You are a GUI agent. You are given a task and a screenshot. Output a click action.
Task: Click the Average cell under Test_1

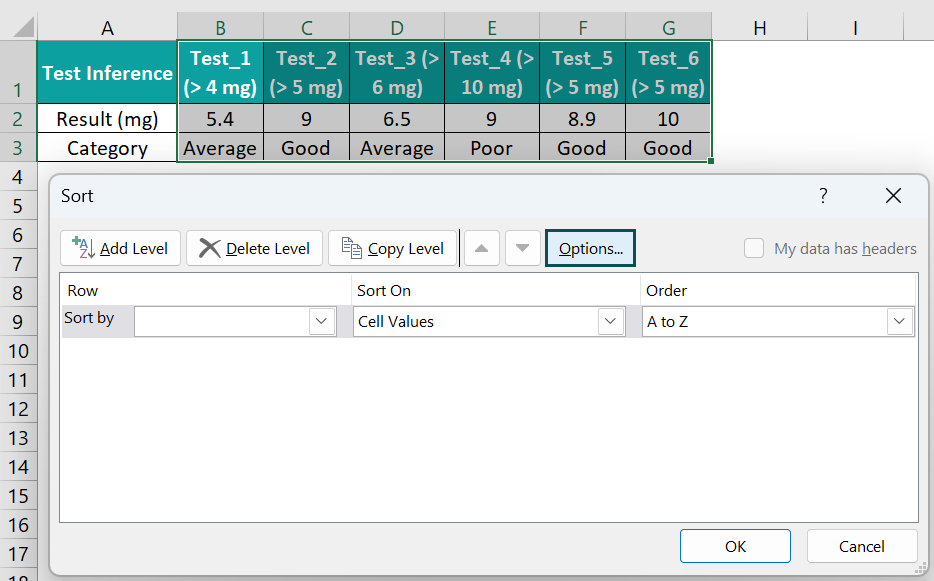220,147
